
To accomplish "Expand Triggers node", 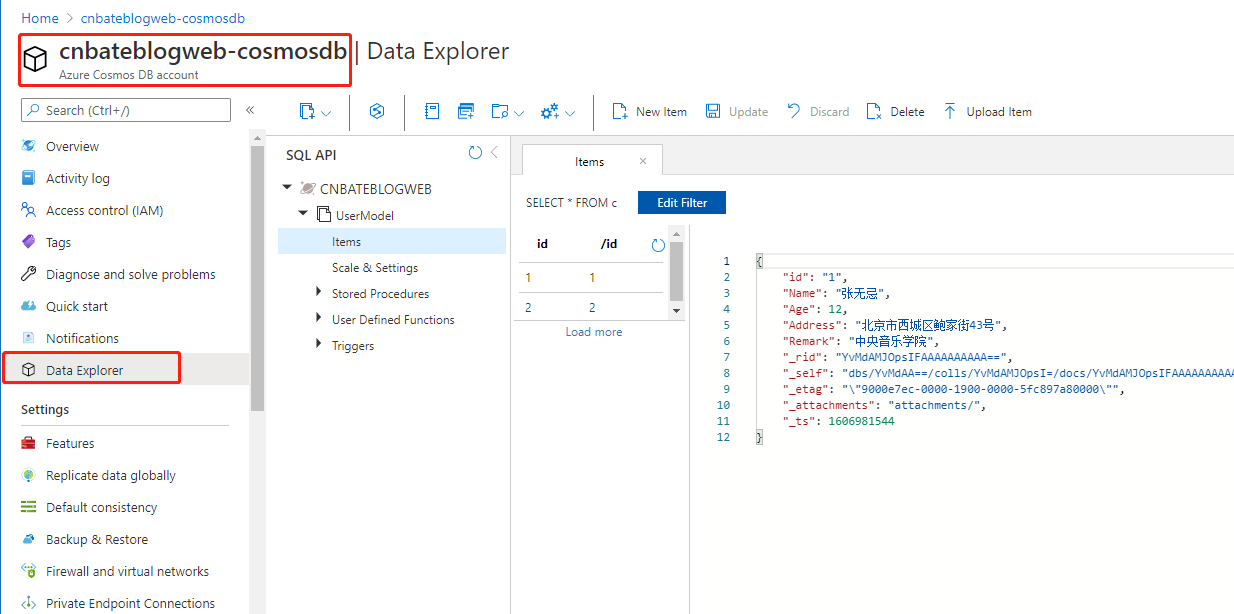I will pos(319,344).
